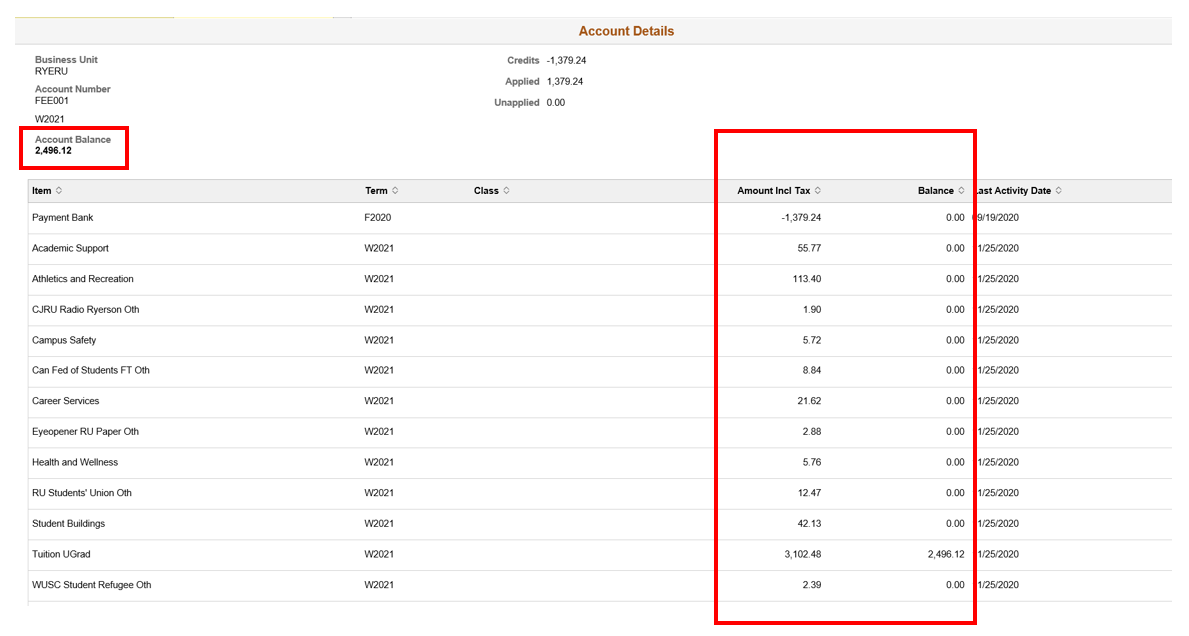Select the Payment Bank row item
Screen dimensions: 1189x636
click(x=62, y=218)
